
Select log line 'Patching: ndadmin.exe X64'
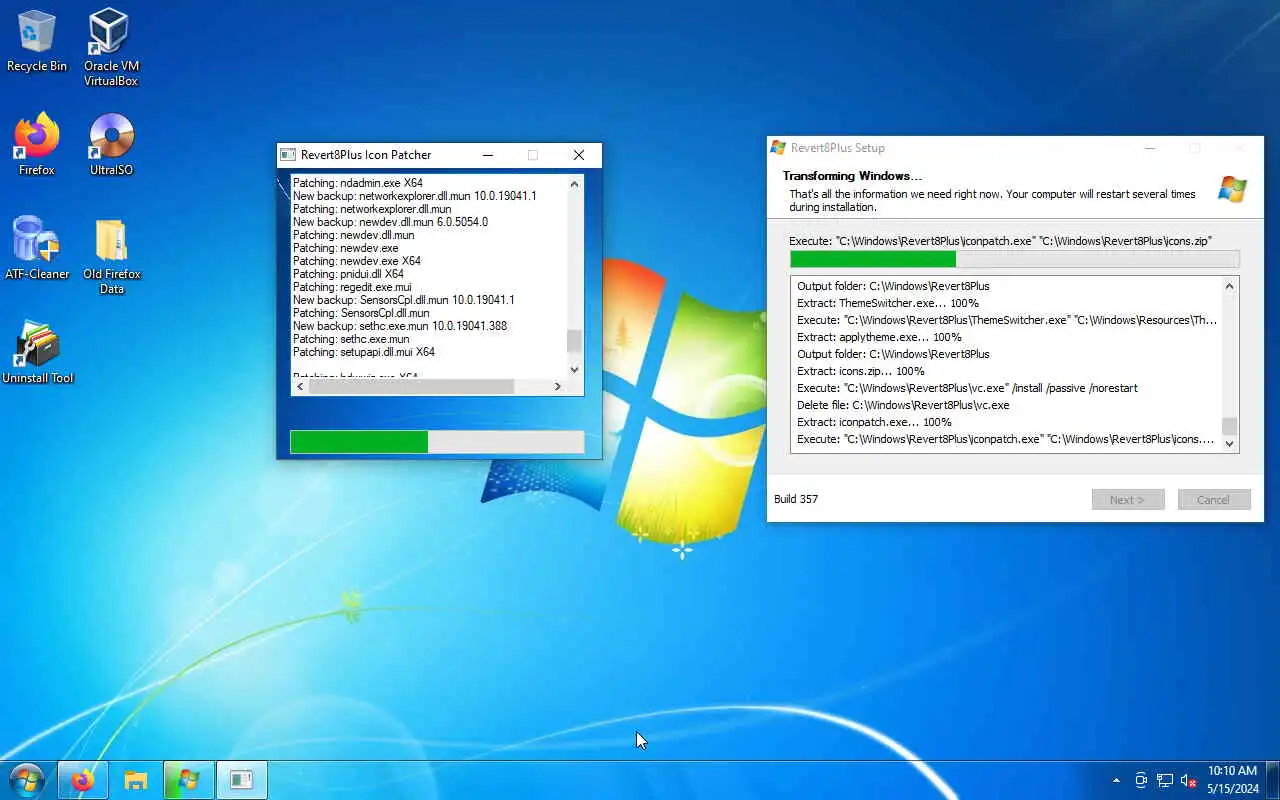coord(358,183)
